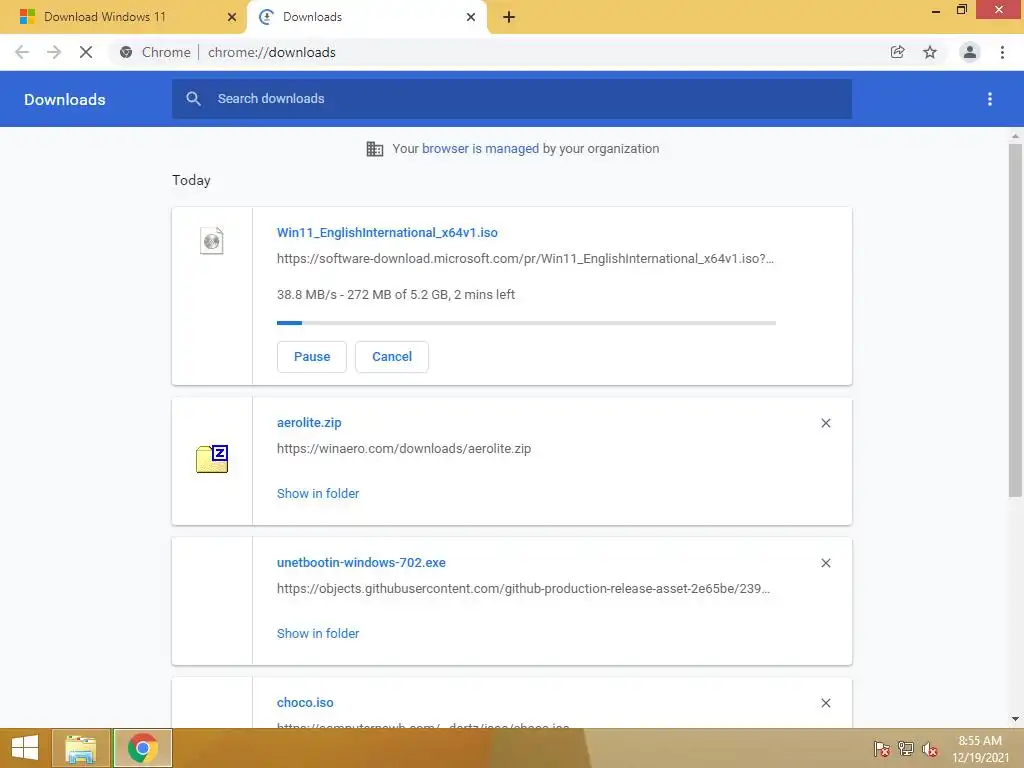Click the taskbar clock showing 8:55 AM

(980, 748)
